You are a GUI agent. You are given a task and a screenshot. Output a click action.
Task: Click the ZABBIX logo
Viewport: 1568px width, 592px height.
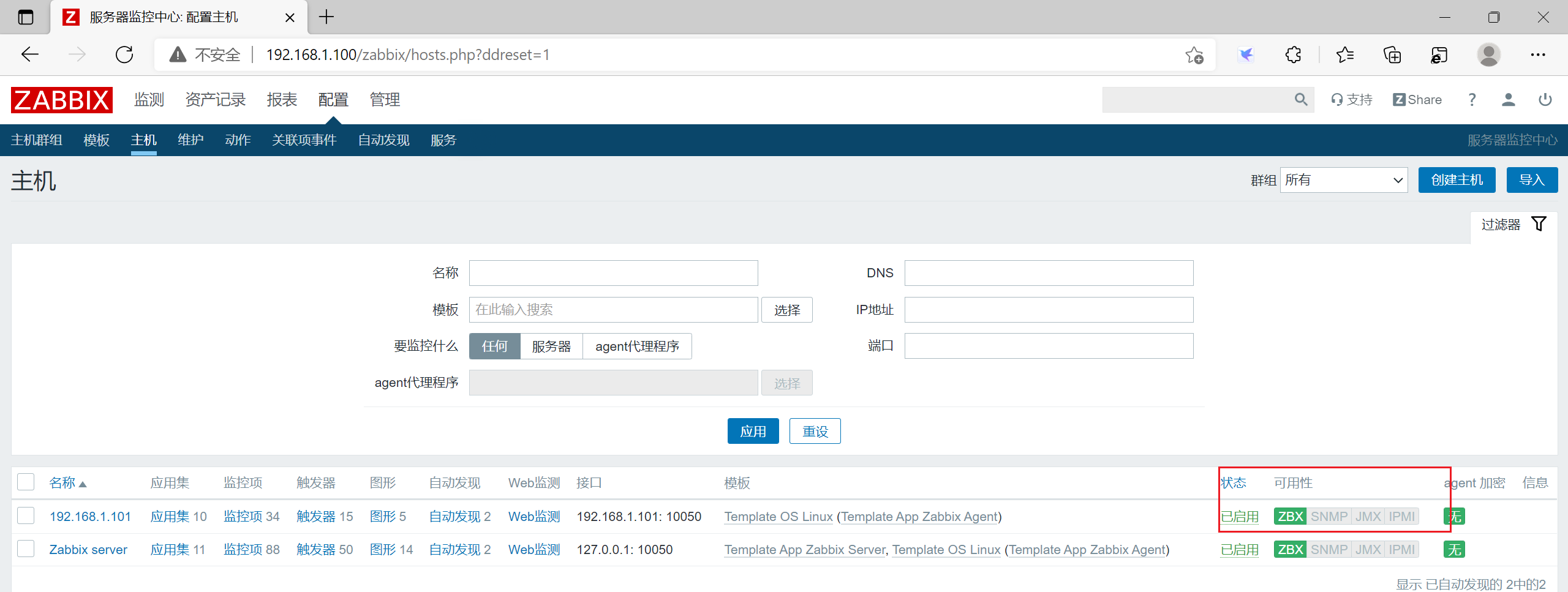tap(62, 100)
